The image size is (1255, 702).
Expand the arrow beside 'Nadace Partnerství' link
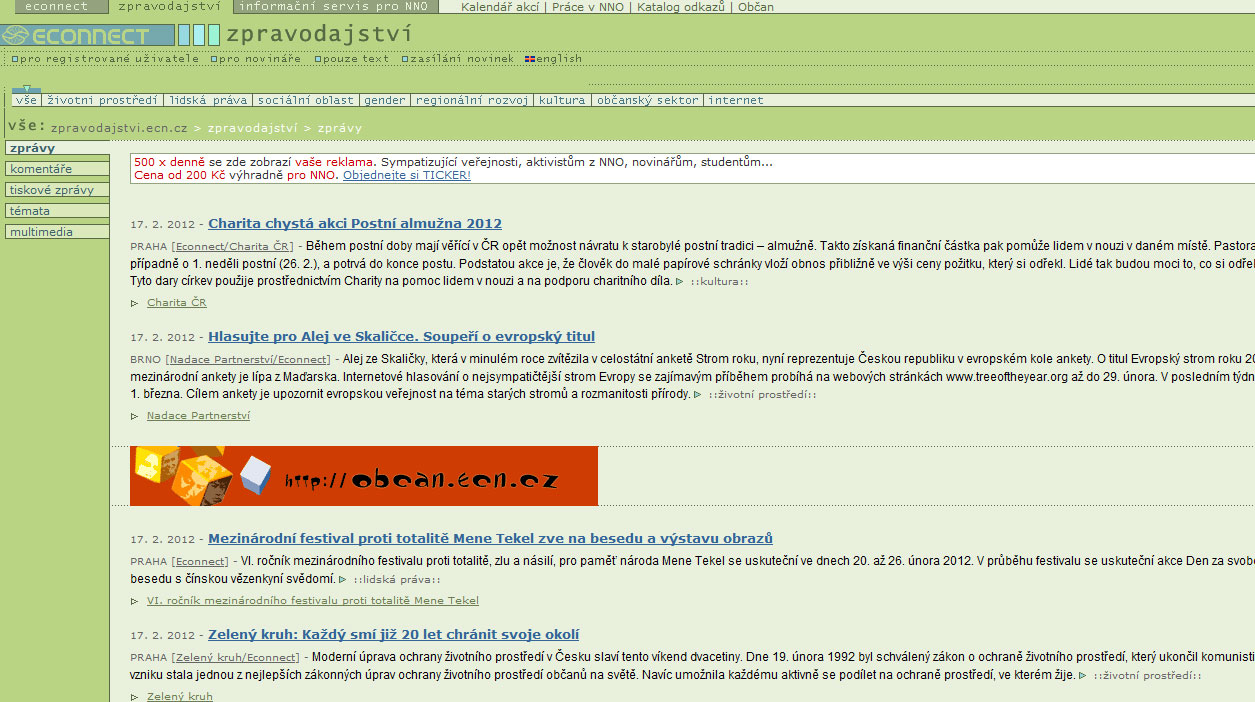click(135, 416)
